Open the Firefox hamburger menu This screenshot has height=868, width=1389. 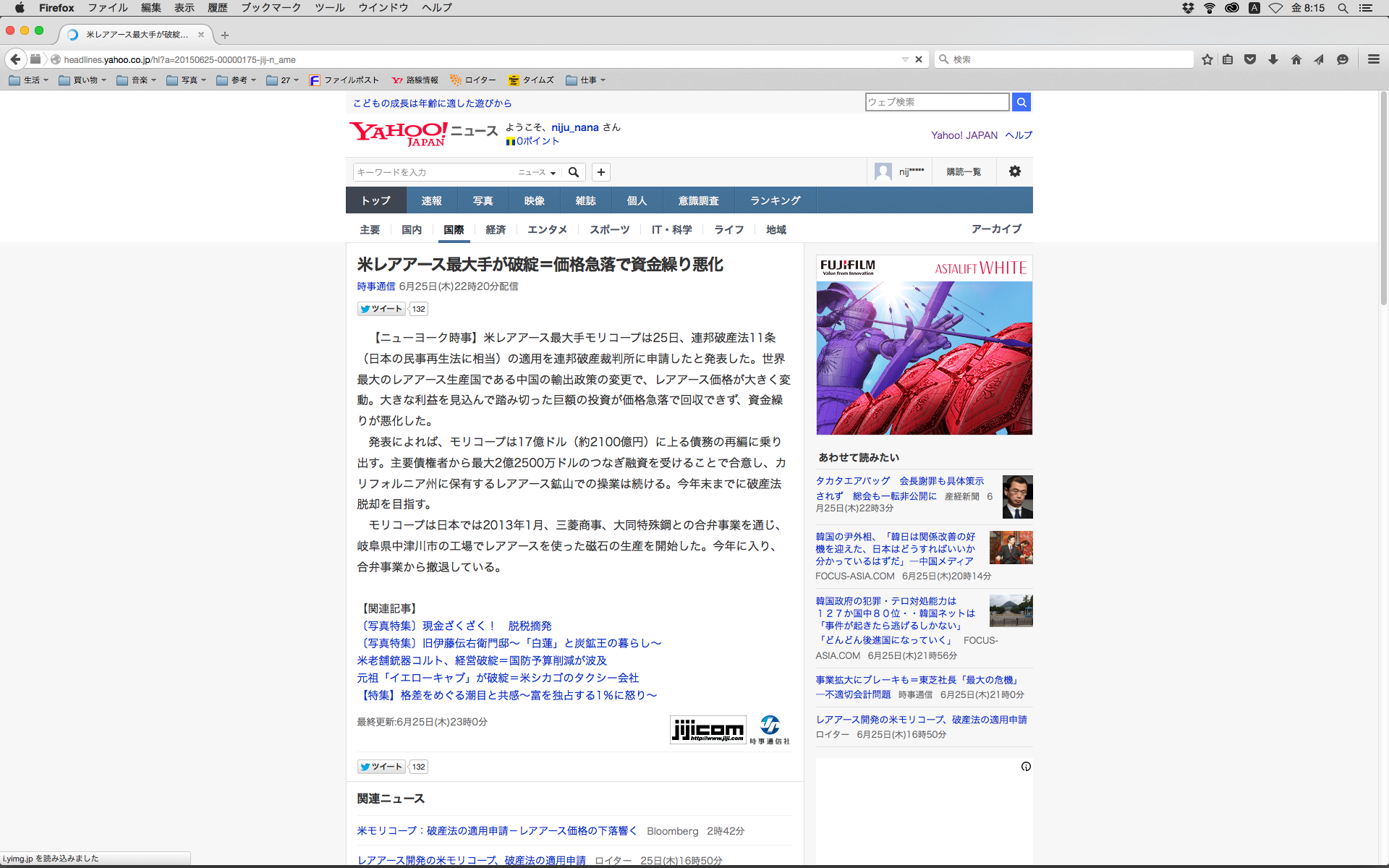click(1373, 60)
